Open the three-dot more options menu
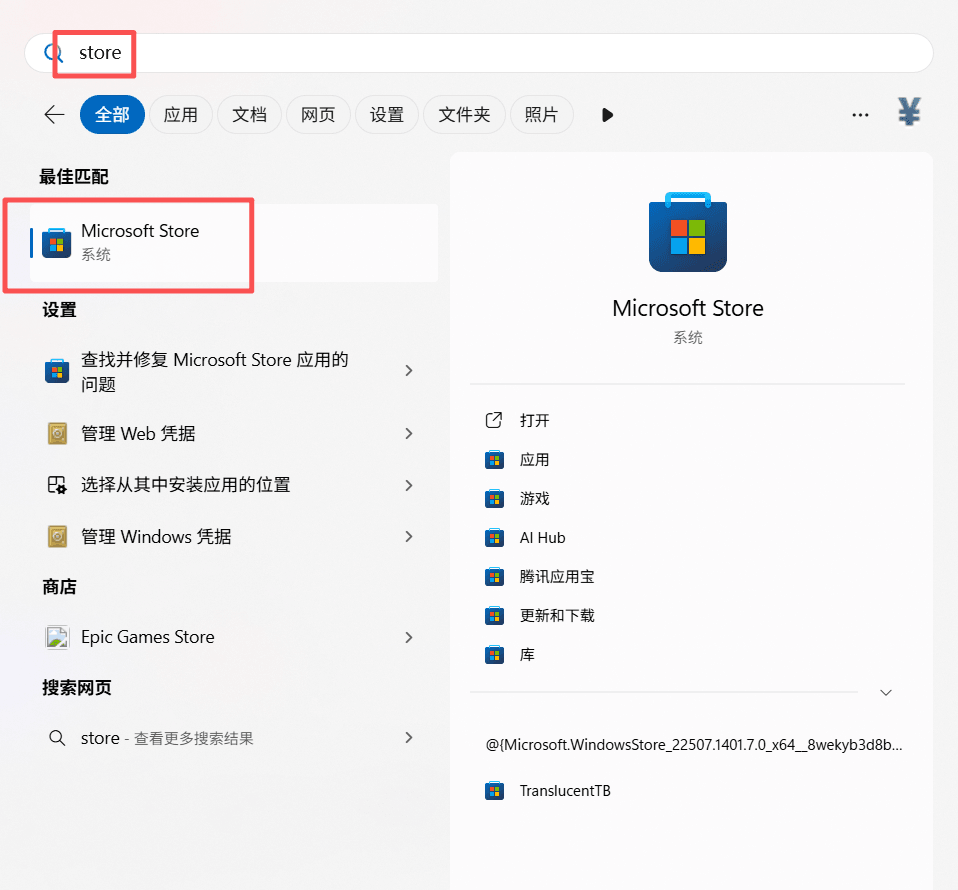 (x=860, y=115)
